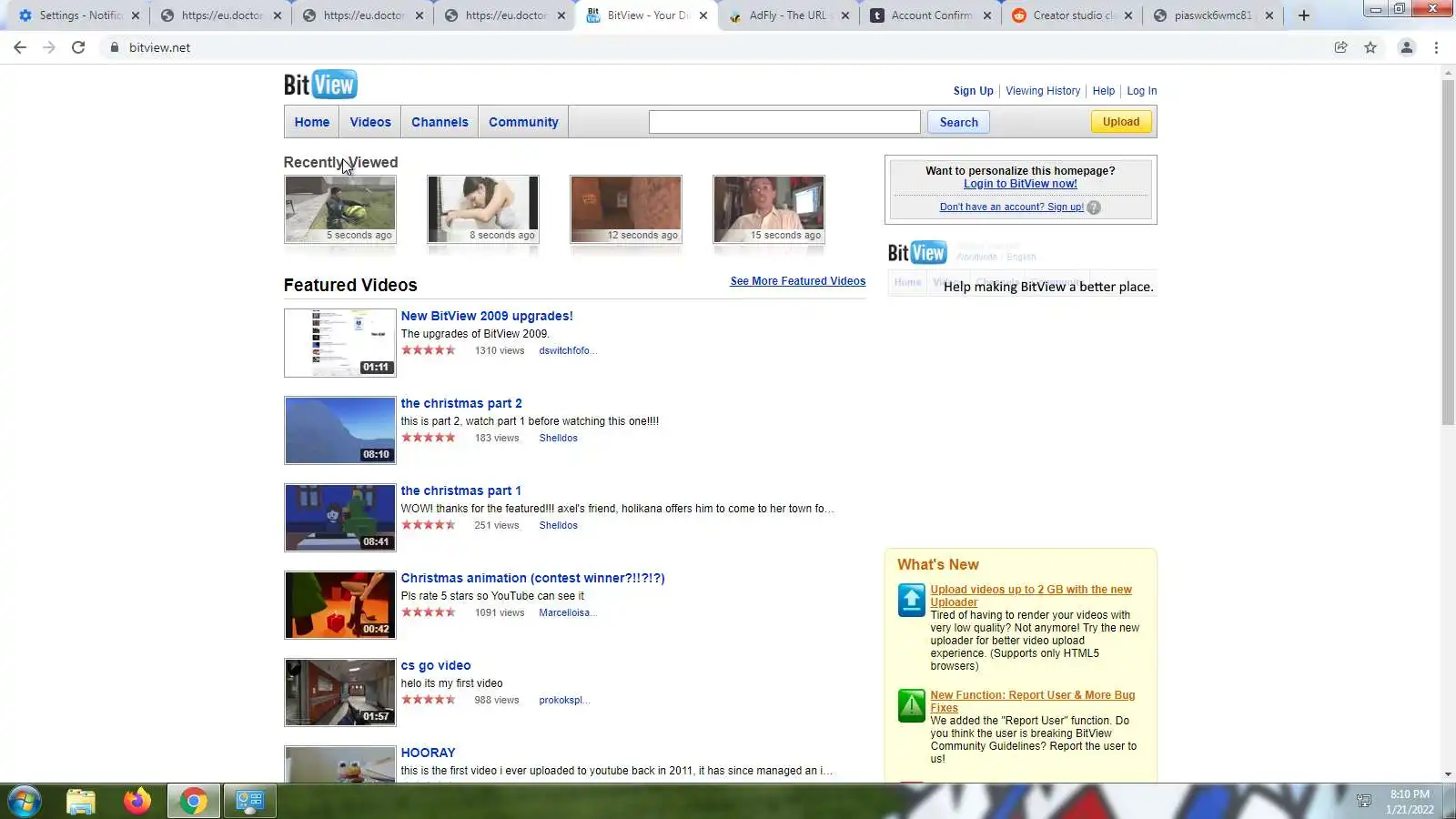Bookmark this page with the star icon

pyautogui.click(x=1370, y=47)
